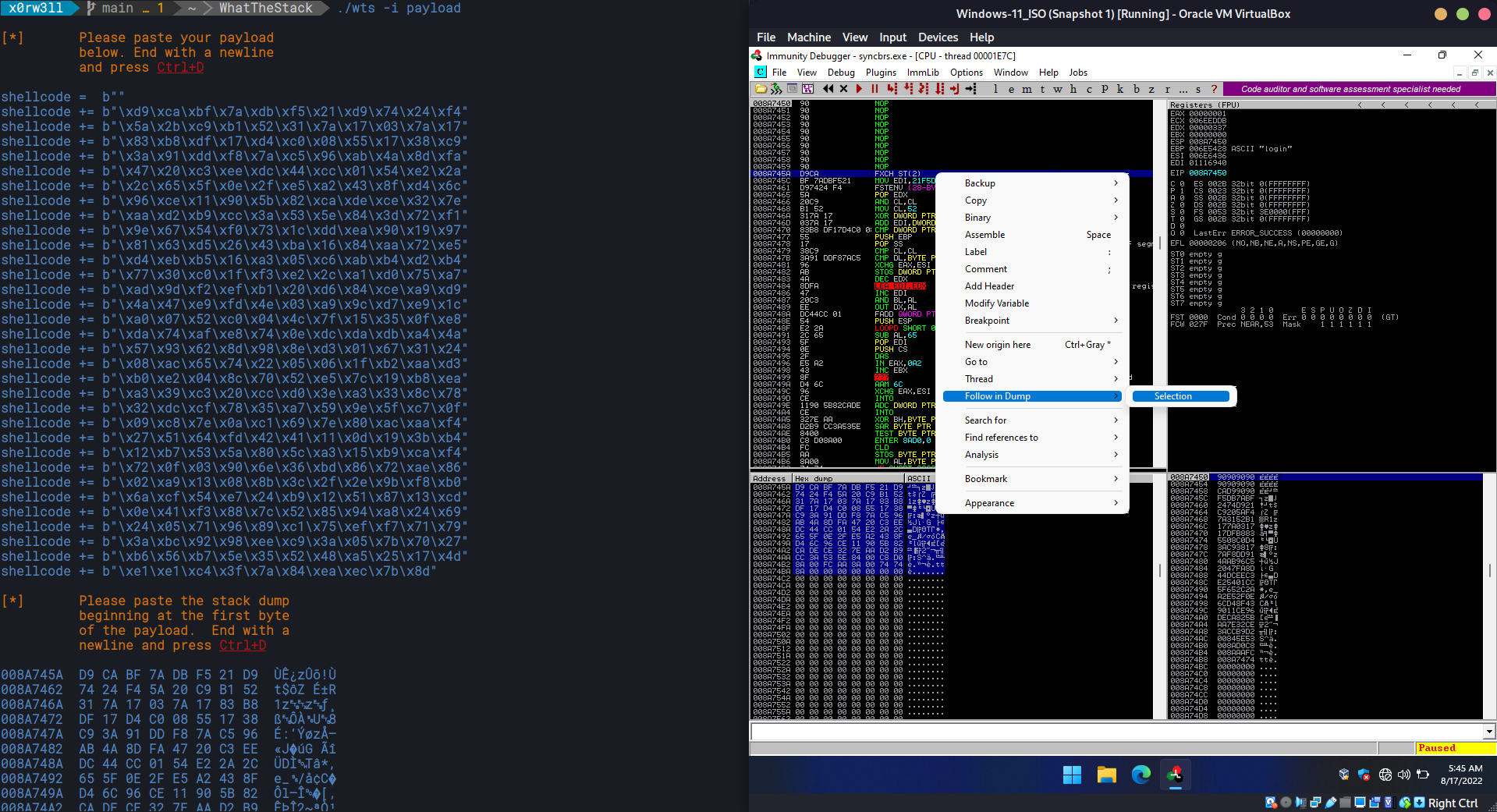Select Assemble in the context menu
Image resolution: width=1497 pixels, height=812 pixels.
[x=1032, y=235]
